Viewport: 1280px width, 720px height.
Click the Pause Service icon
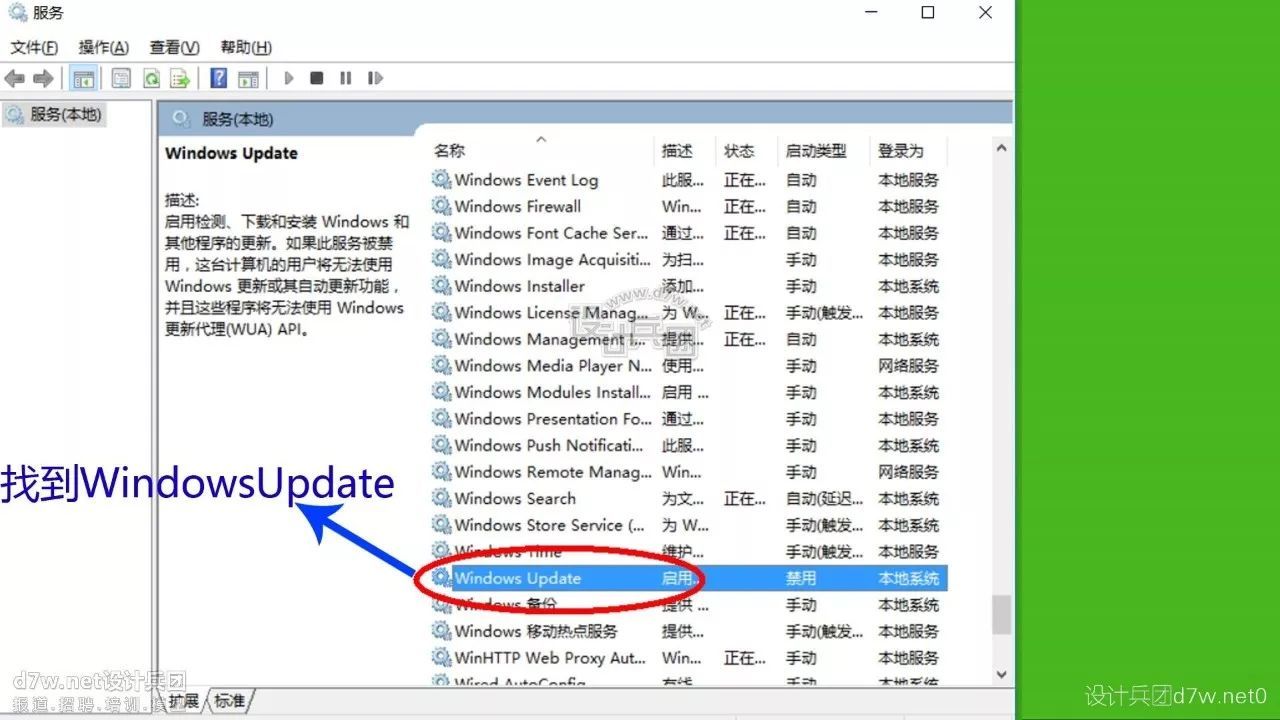coord(346,78)
